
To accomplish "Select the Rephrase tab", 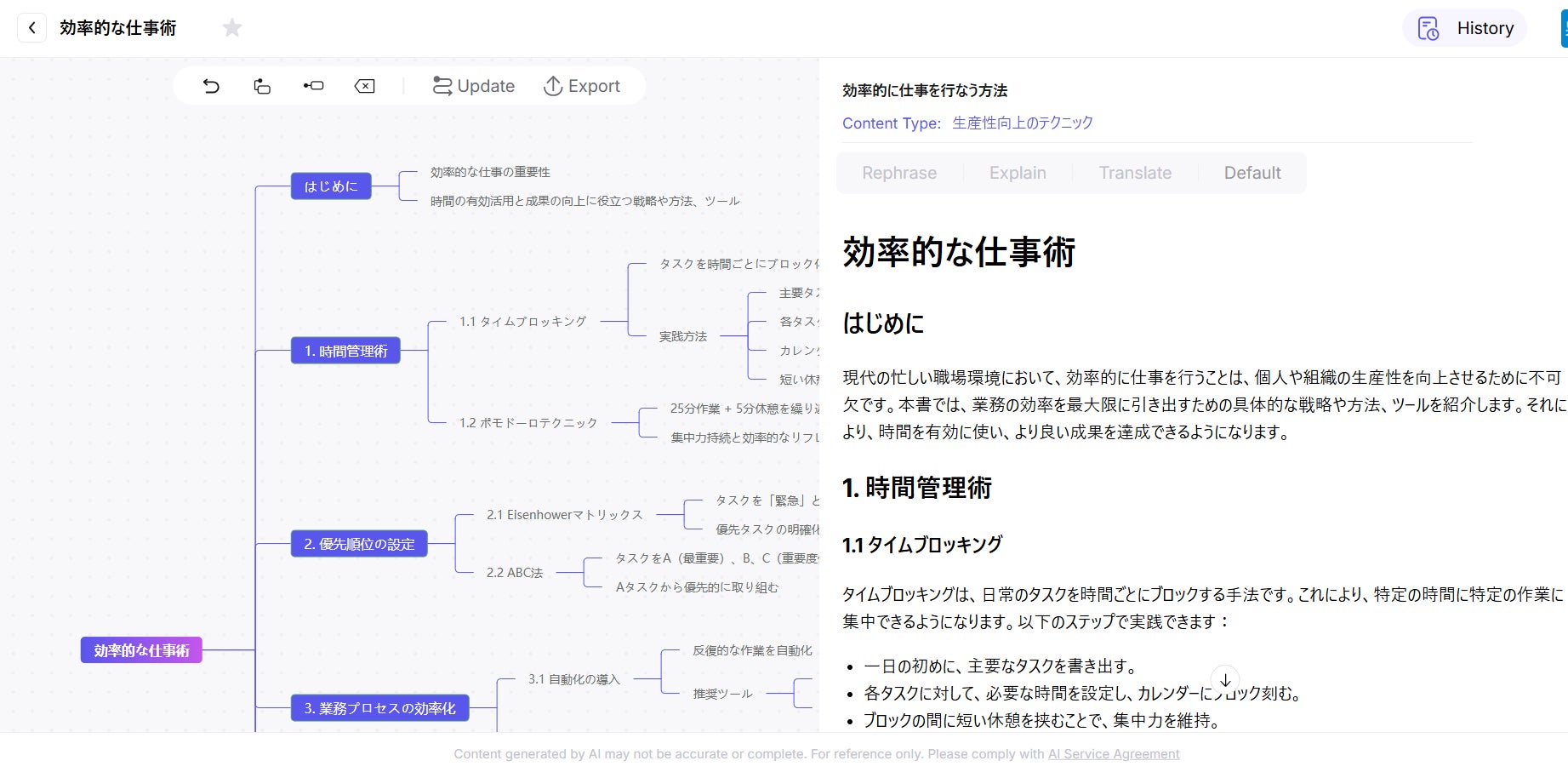I will [899, 173].
